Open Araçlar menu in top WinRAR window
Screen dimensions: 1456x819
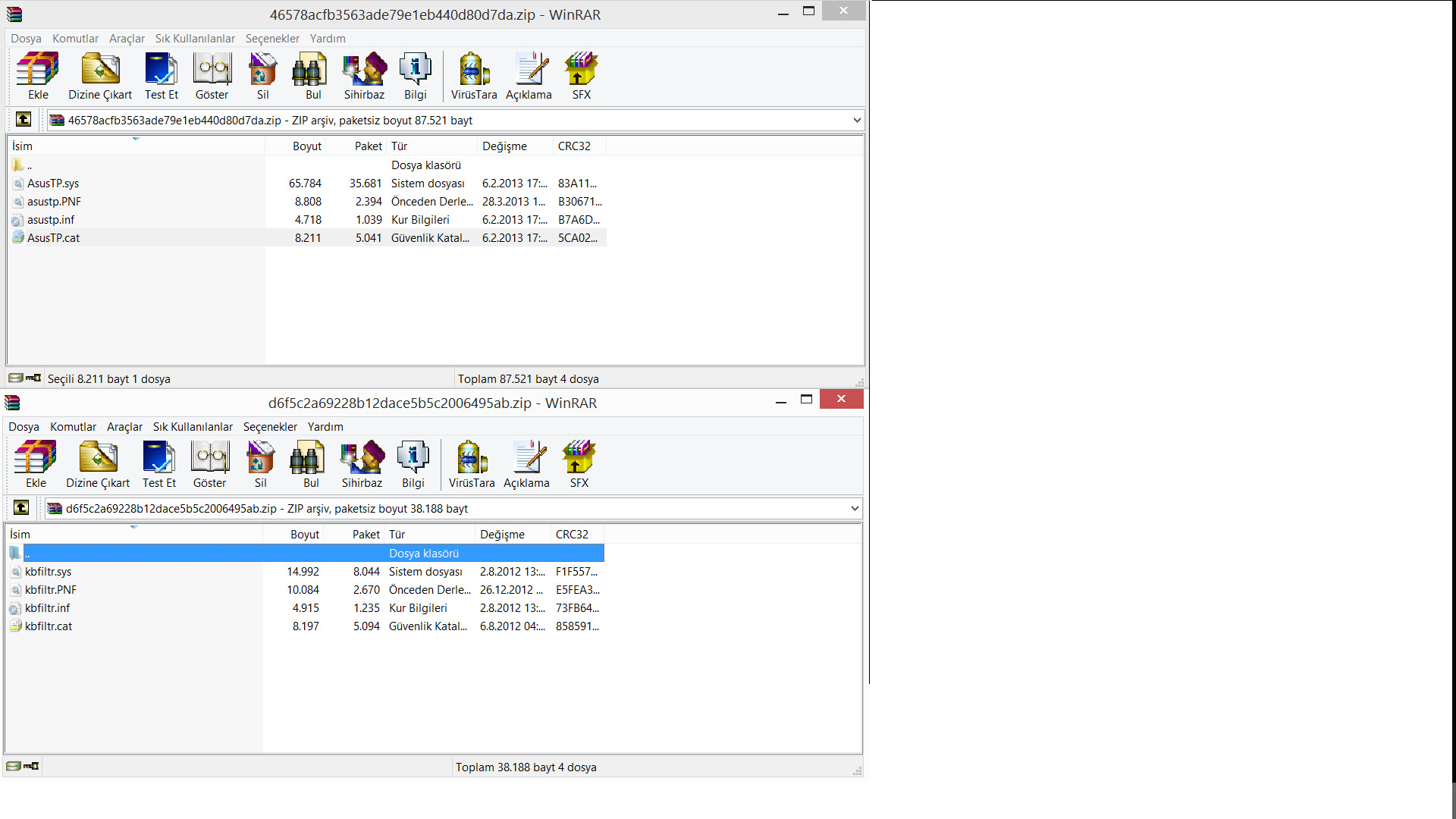(127, 39)
